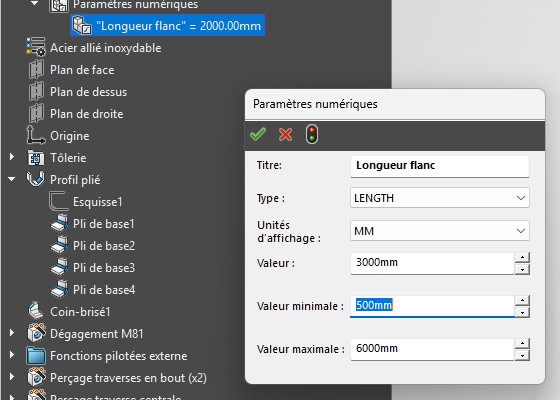Click the Valeur field 3000mm

[432, 263]
